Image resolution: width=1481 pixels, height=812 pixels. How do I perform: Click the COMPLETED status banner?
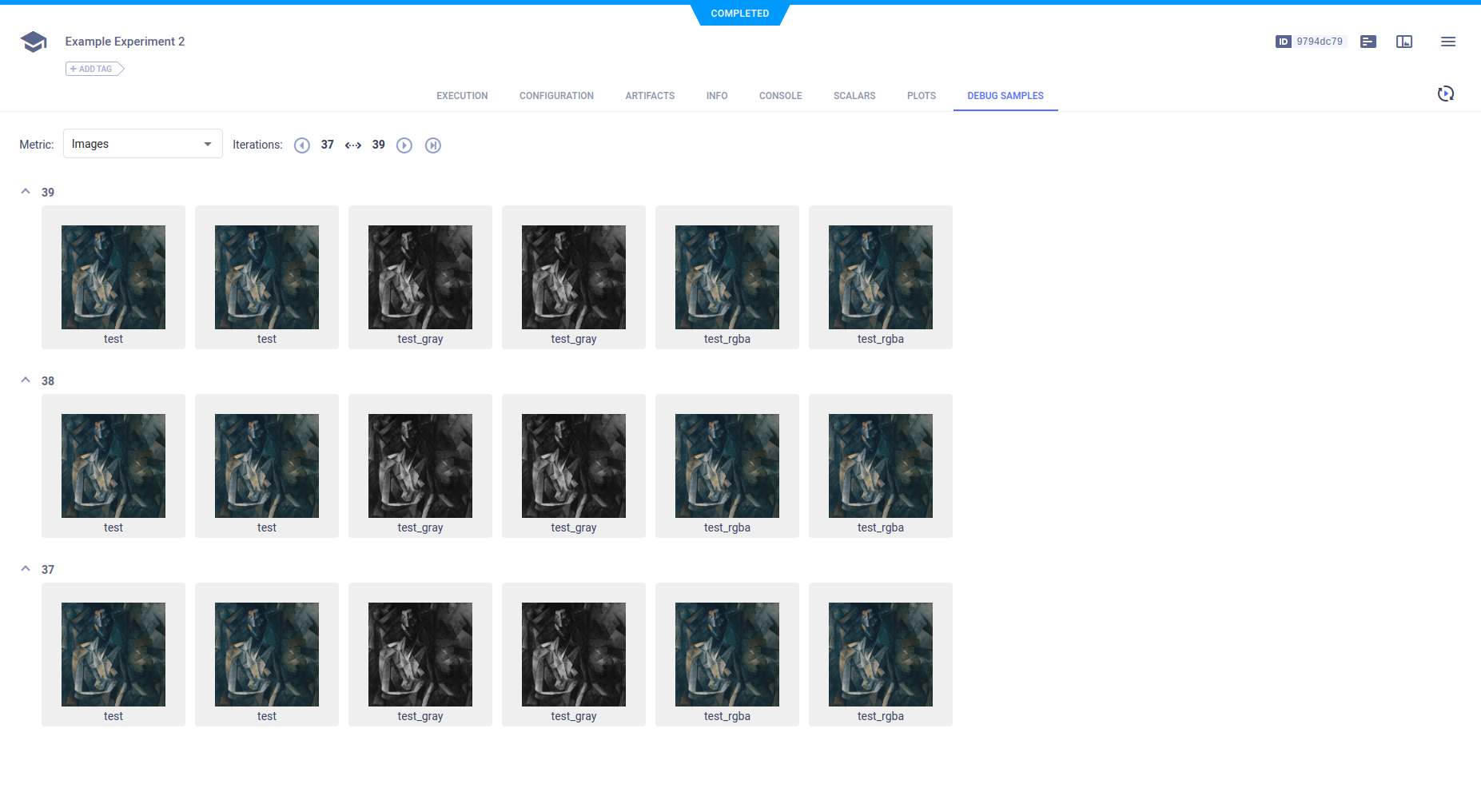point(739,14)
